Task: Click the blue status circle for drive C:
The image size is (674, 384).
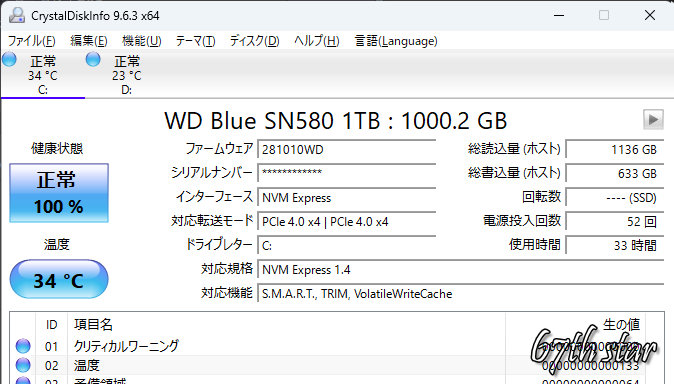Action: click(9, 59)
